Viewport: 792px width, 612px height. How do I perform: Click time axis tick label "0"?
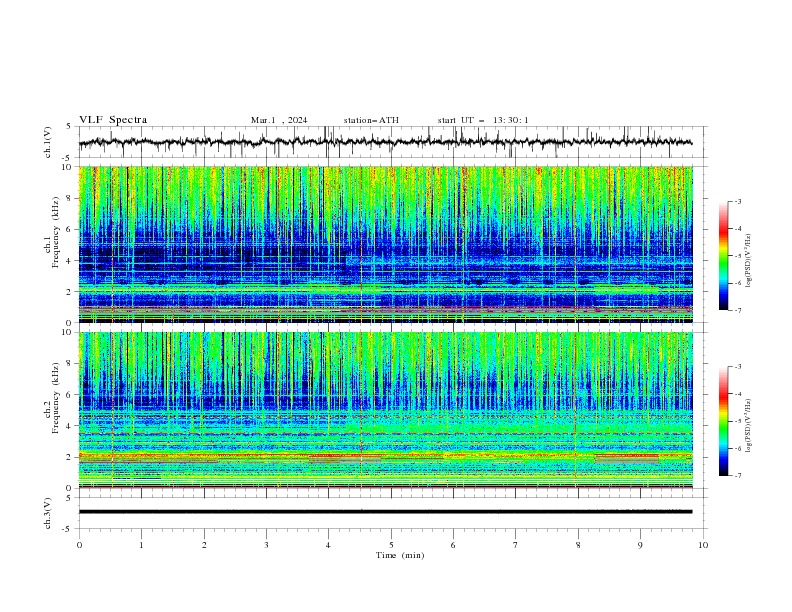[x=79, y=545]
